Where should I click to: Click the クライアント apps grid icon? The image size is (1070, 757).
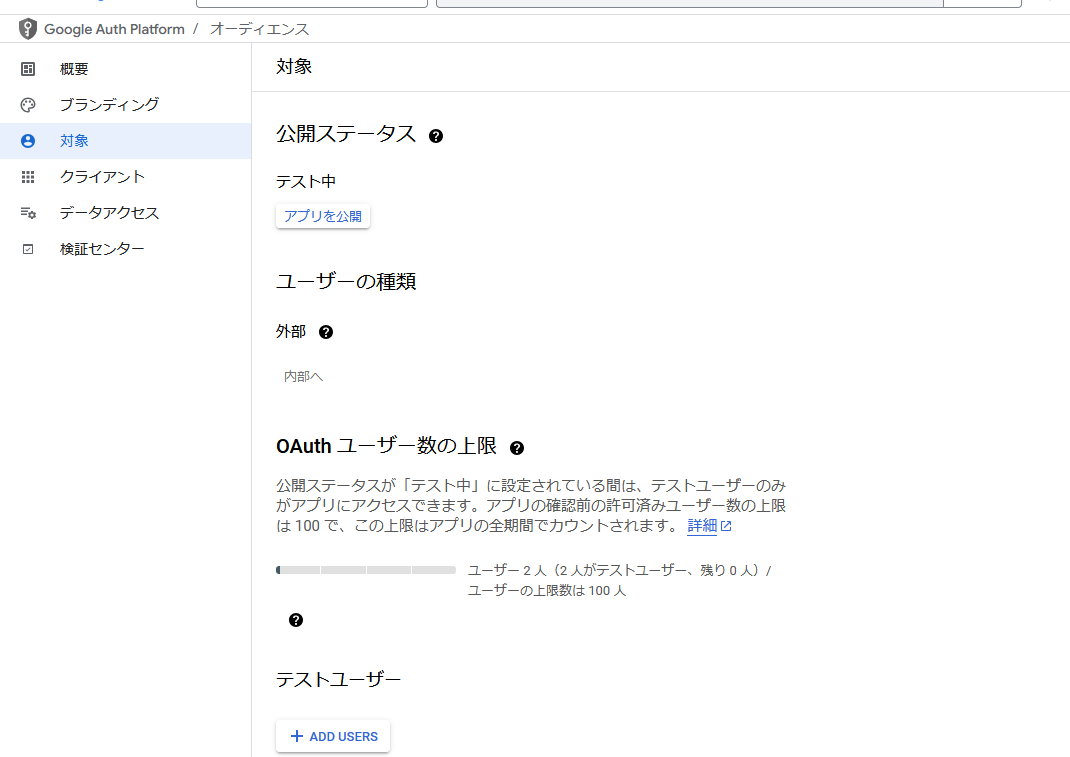tap(28, 177)
